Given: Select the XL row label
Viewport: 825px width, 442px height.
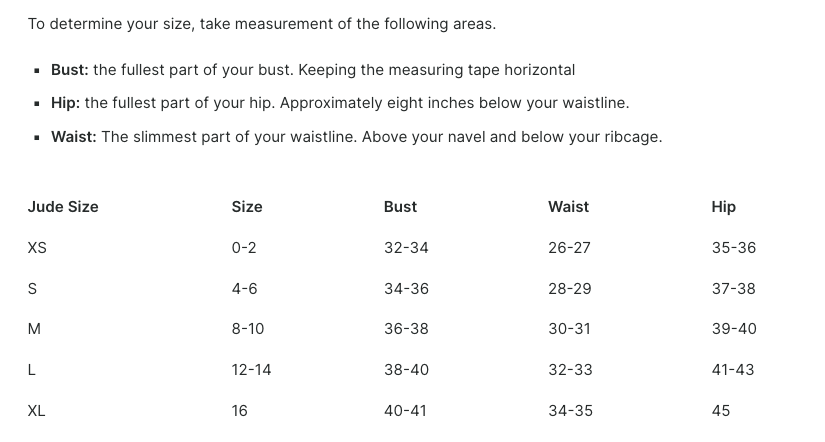Looking at the screenshot, I should (x=36, y=411).
